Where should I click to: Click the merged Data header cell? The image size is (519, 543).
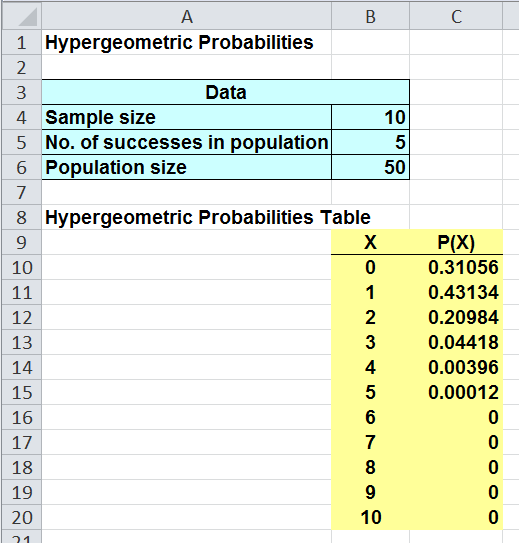[226, 92]
